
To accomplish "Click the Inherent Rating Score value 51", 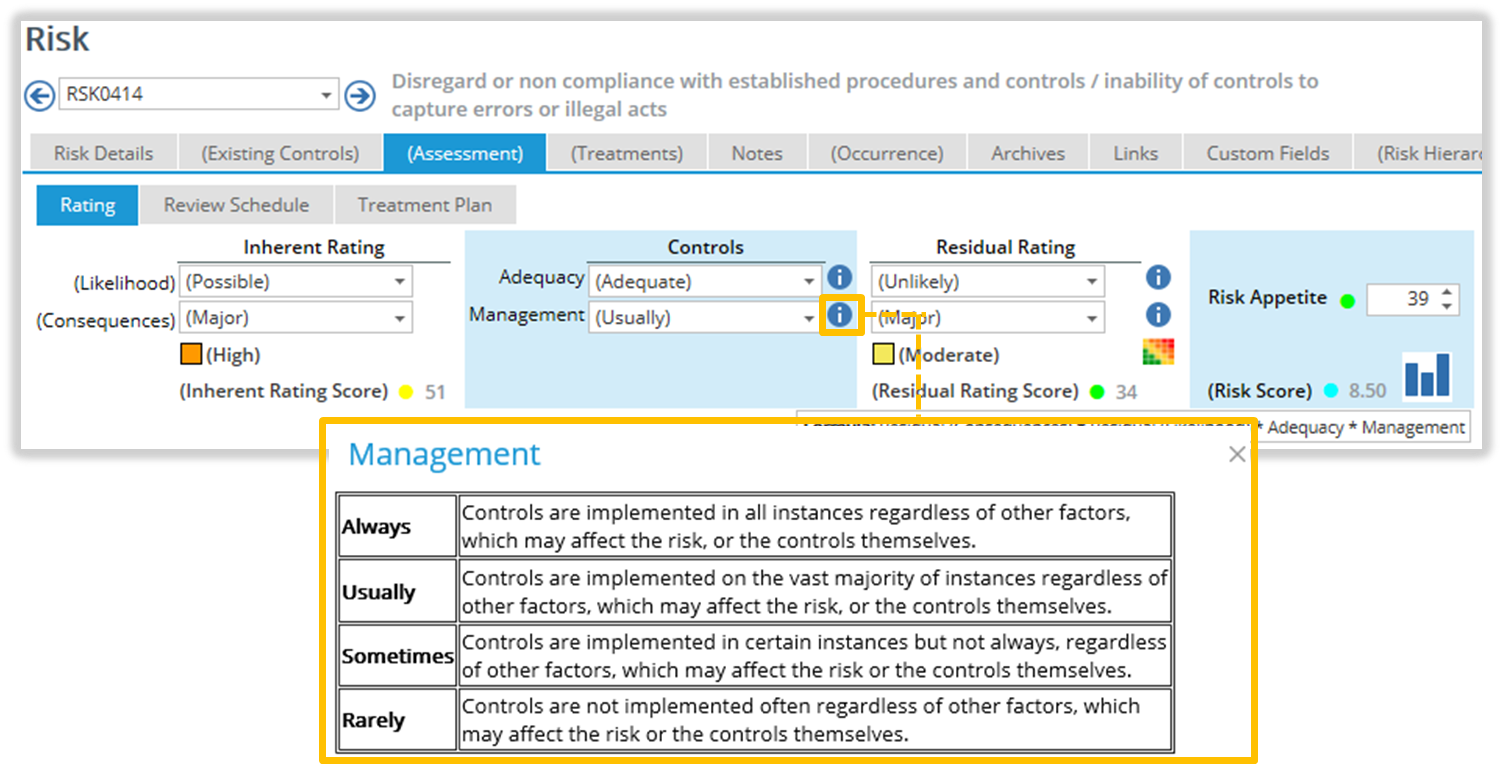I will coord(435,392).
